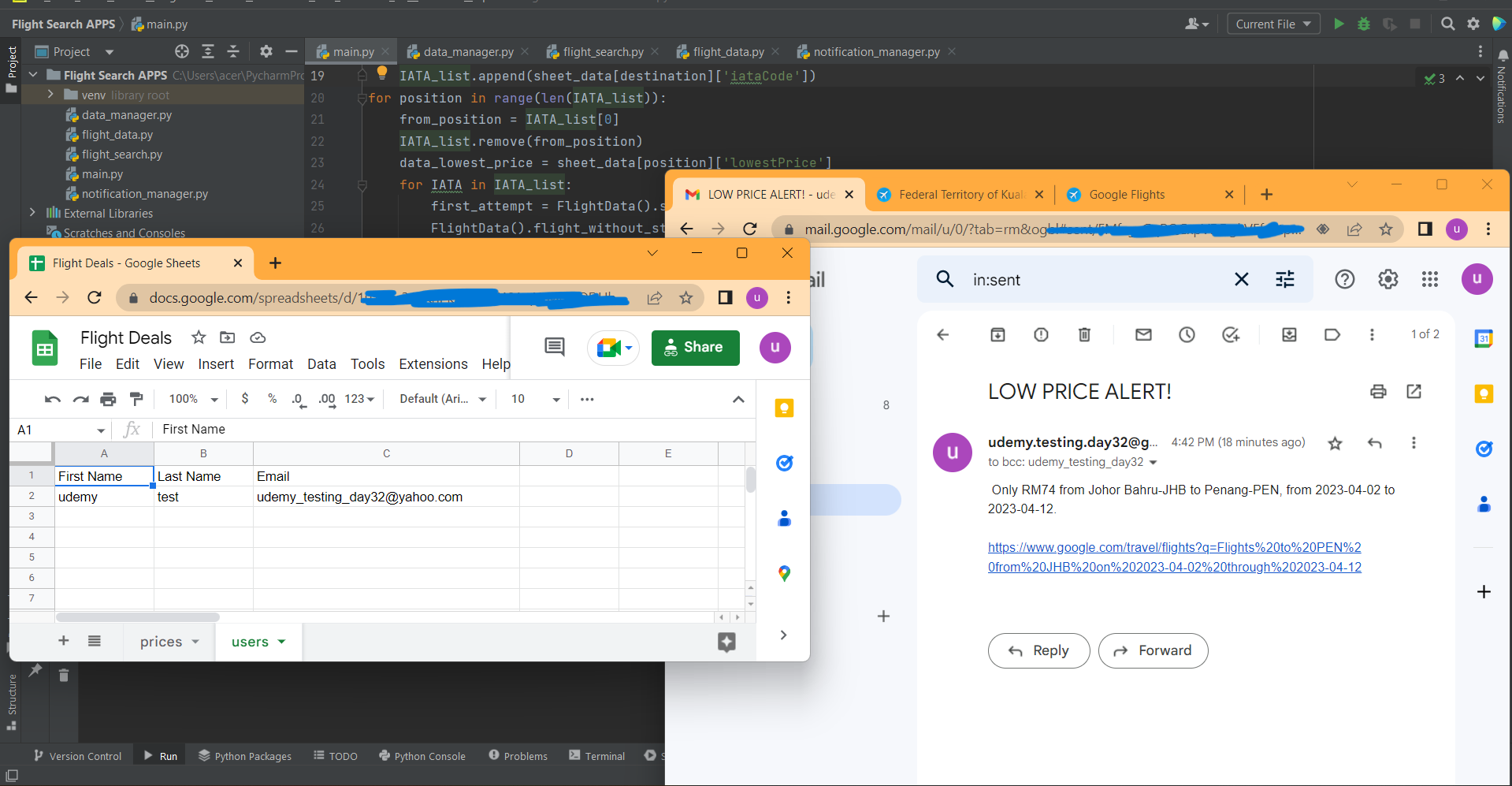This screenshot has width=1512, height=786.
Task: Delete the LOW PRICE ALERT email
Action: pyautogui.click(x=1084, y=335)
